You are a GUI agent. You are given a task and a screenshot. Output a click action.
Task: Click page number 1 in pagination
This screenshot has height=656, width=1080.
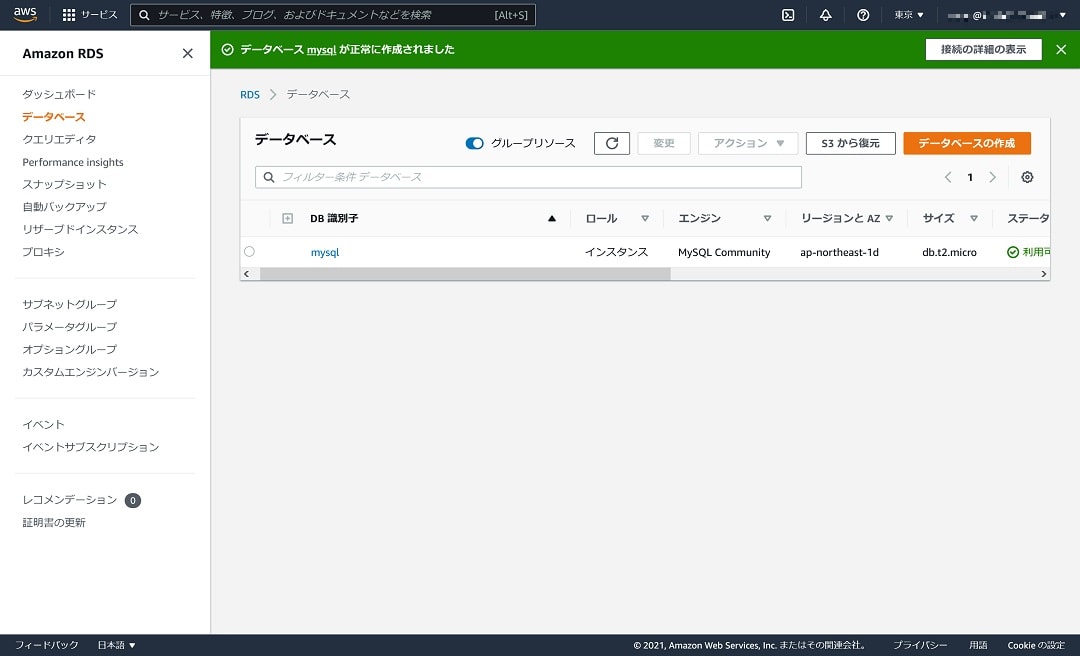[x=970, y=177]
